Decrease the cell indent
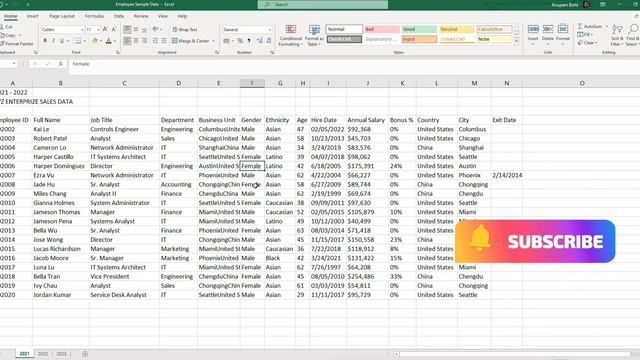Screen dimensions: 640x360 (x=155, y=41)
